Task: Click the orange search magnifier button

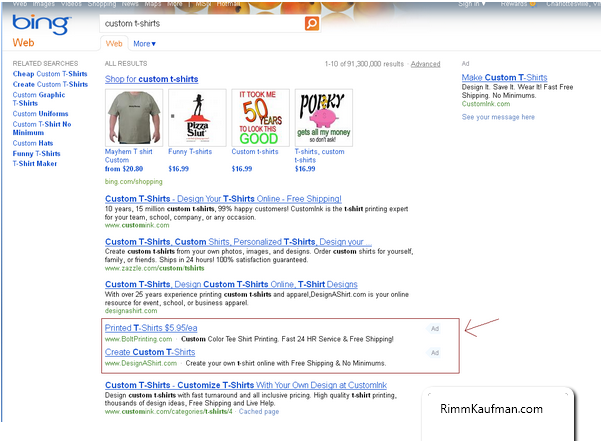Action: [x=312, y=22]
